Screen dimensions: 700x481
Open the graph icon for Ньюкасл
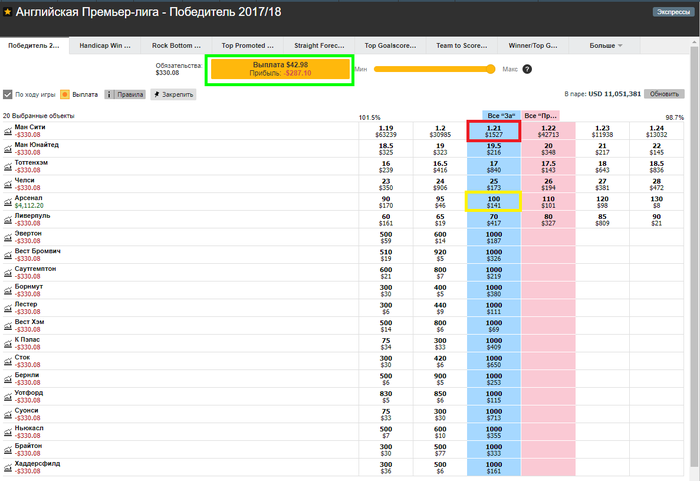click(8, 432)
